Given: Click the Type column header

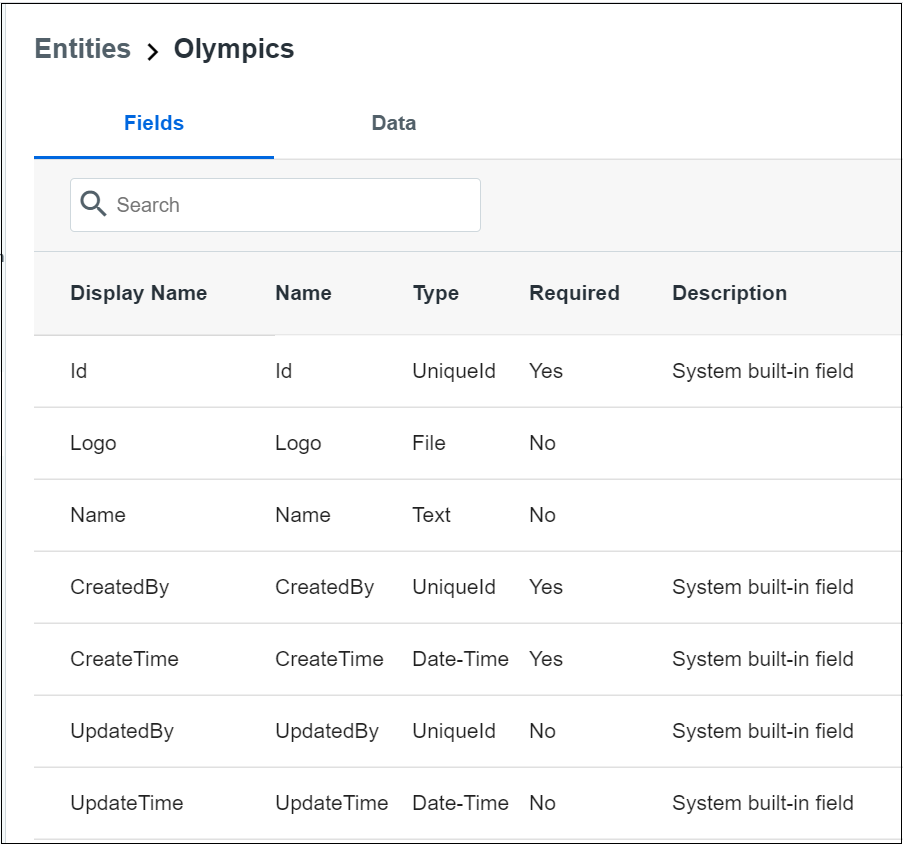Looking at the screenshot, I should [435, 293].
